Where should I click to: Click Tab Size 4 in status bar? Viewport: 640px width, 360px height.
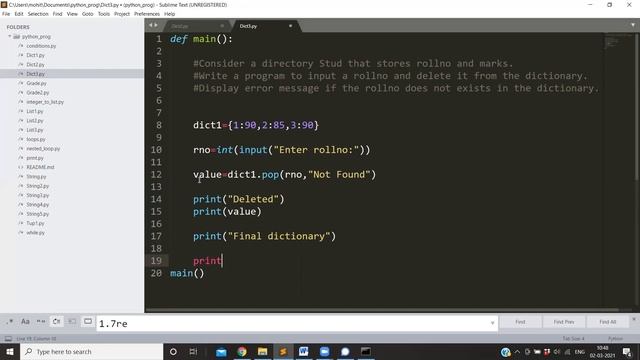tap(573, 339)
